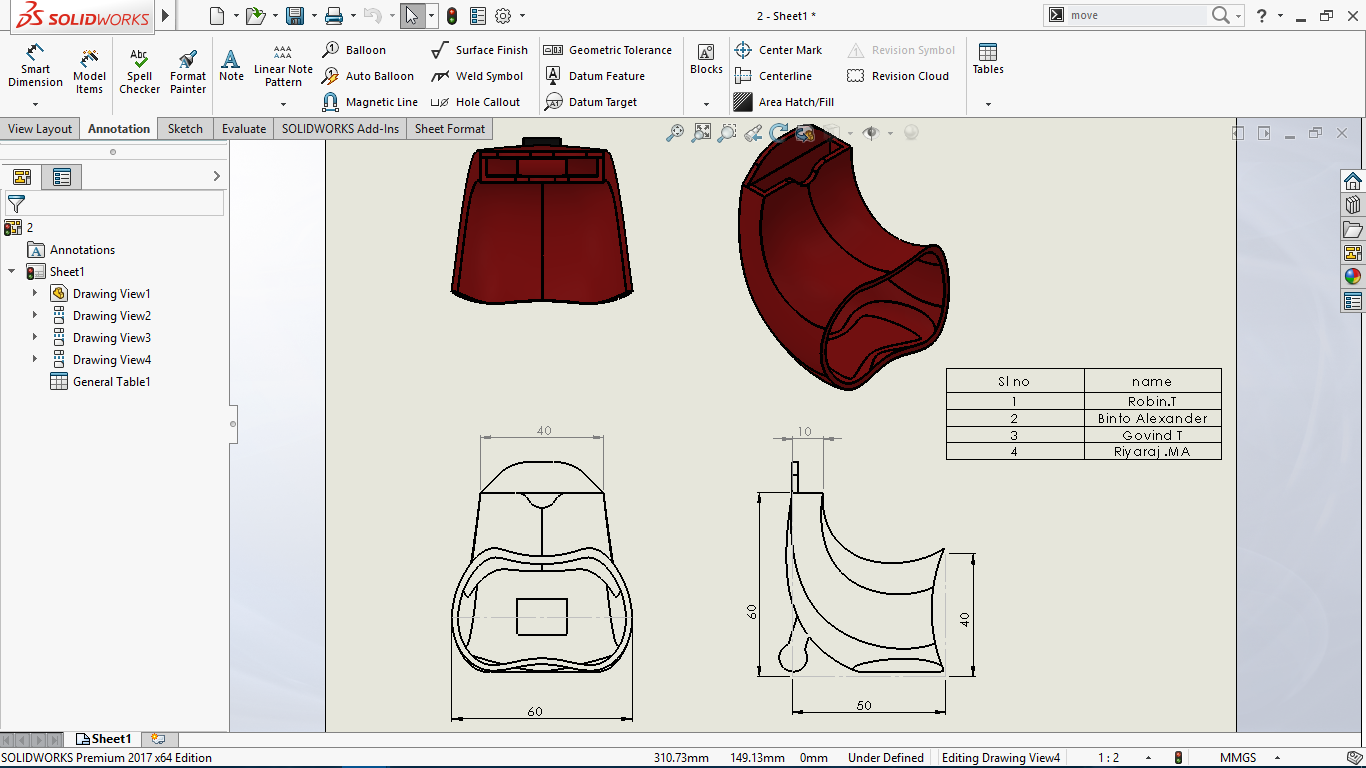Open the Appearances color ball pane
The width and height of the screenshot is (1366, 768).
tap(1353, 277)
